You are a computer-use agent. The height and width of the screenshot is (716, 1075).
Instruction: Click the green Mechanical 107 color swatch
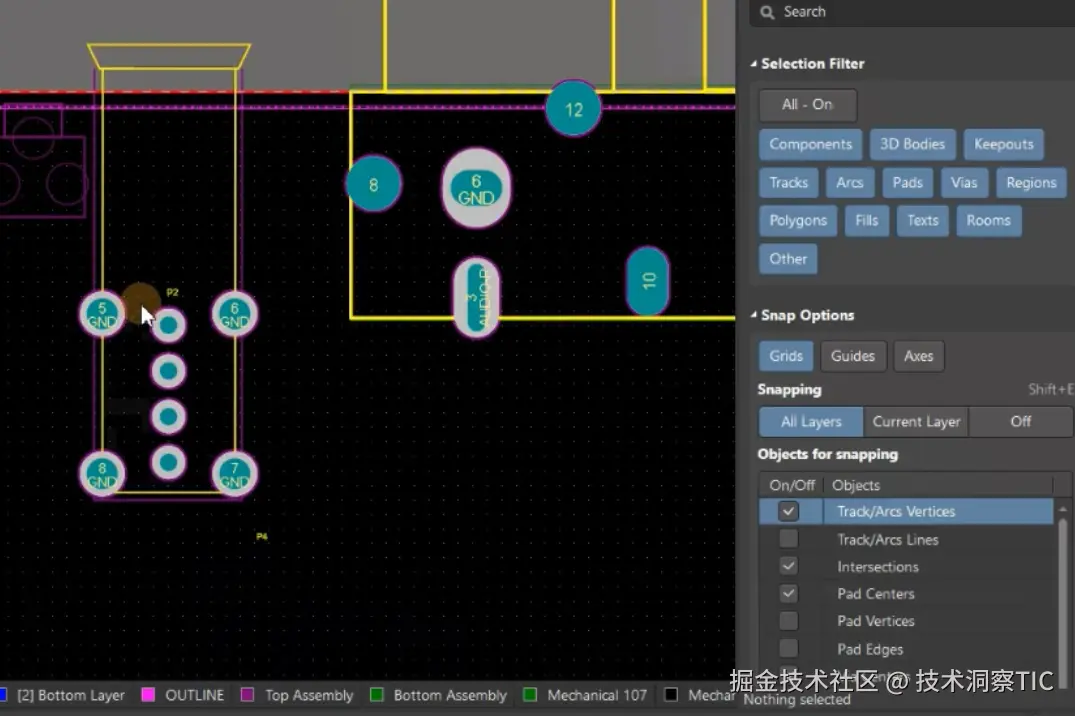[529, 695]
